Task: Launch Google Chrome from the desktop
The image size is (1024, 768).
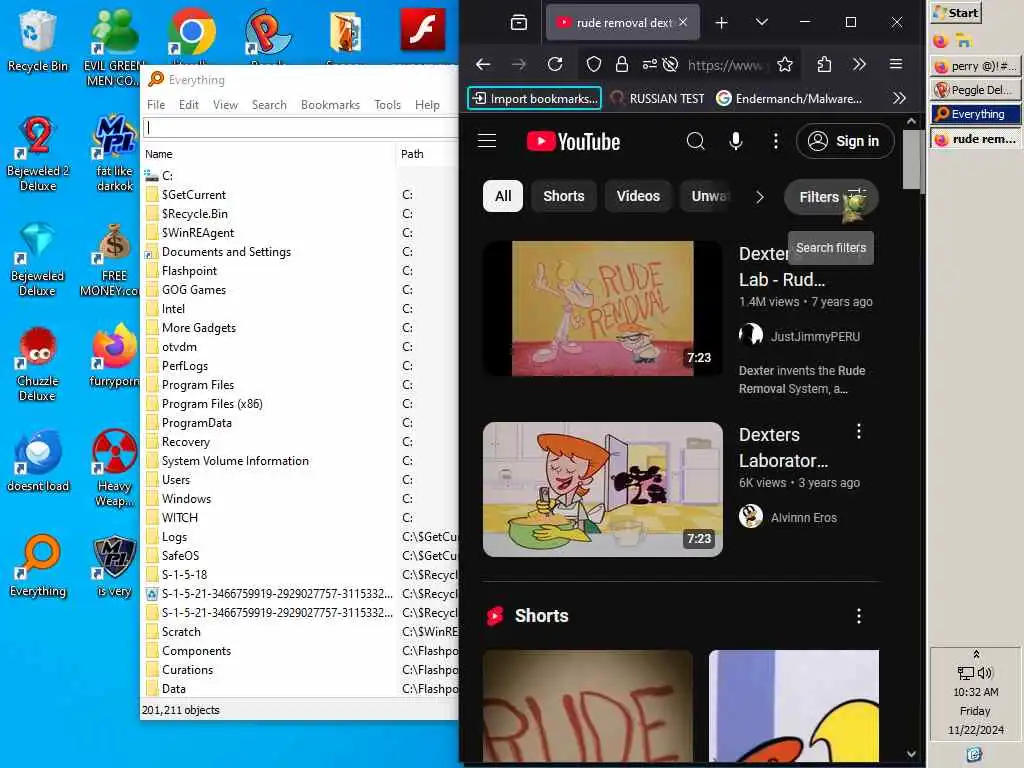Action: [x=191, y=31]
